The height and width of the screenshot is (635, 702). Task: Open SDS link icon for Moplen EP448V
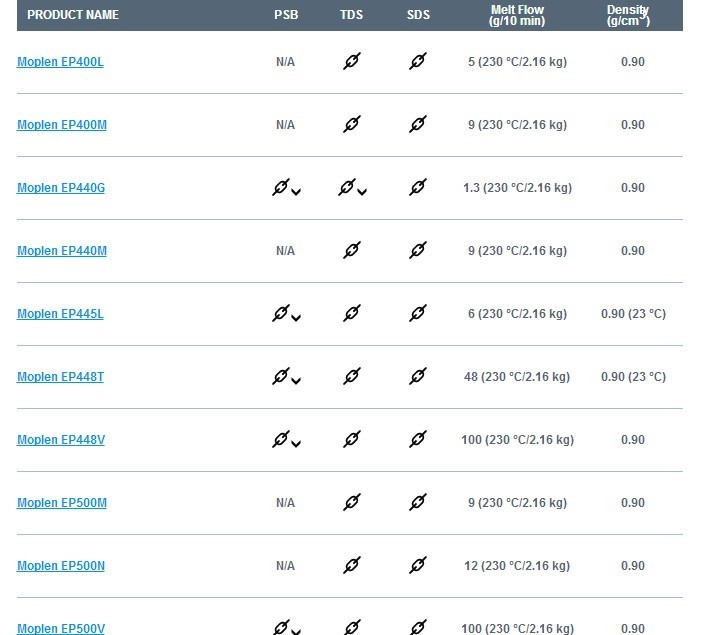pyautogui.click(x=418, y=439)
